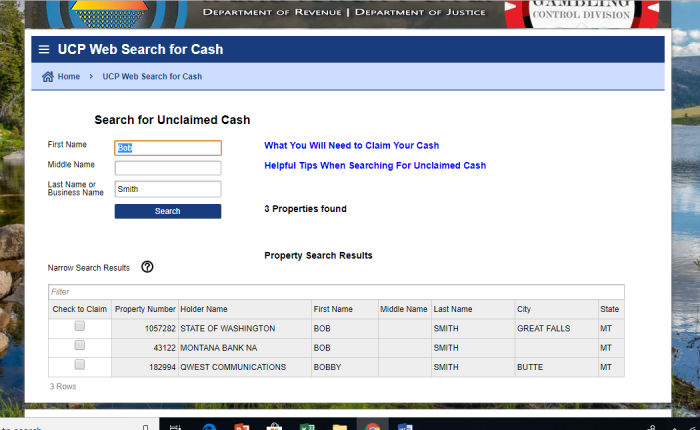The image size is (700, 430).
Task: Open What You Will Need to Claim link
Action: (352, 146)
